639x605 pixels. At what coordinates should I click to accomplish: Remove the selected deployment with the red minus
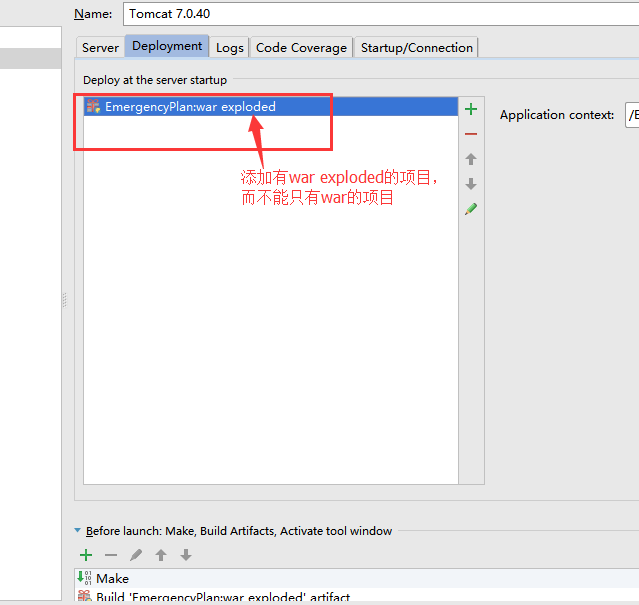coord(471,134)
